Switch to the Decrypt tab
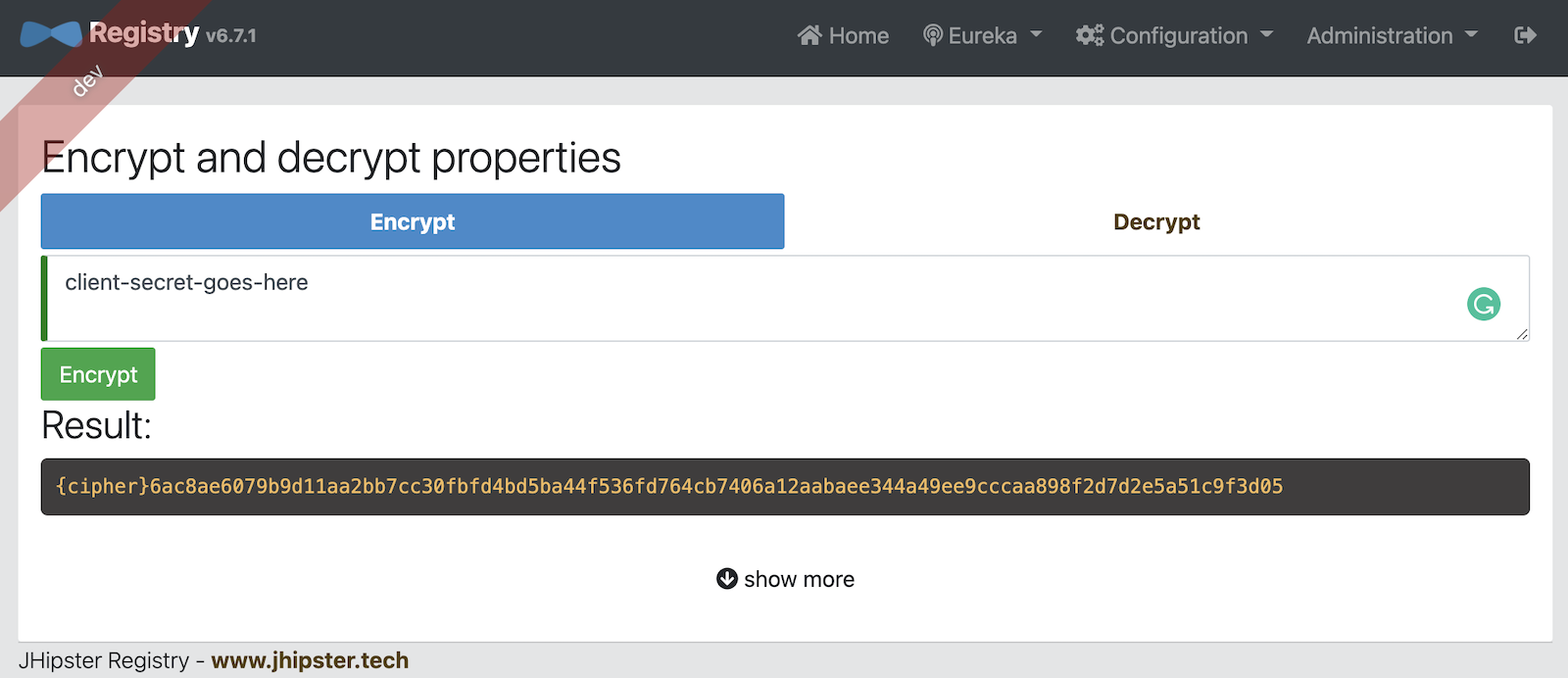This screenshot has height=678, width=1568. pyautogui.click(x=1156, y=222)
